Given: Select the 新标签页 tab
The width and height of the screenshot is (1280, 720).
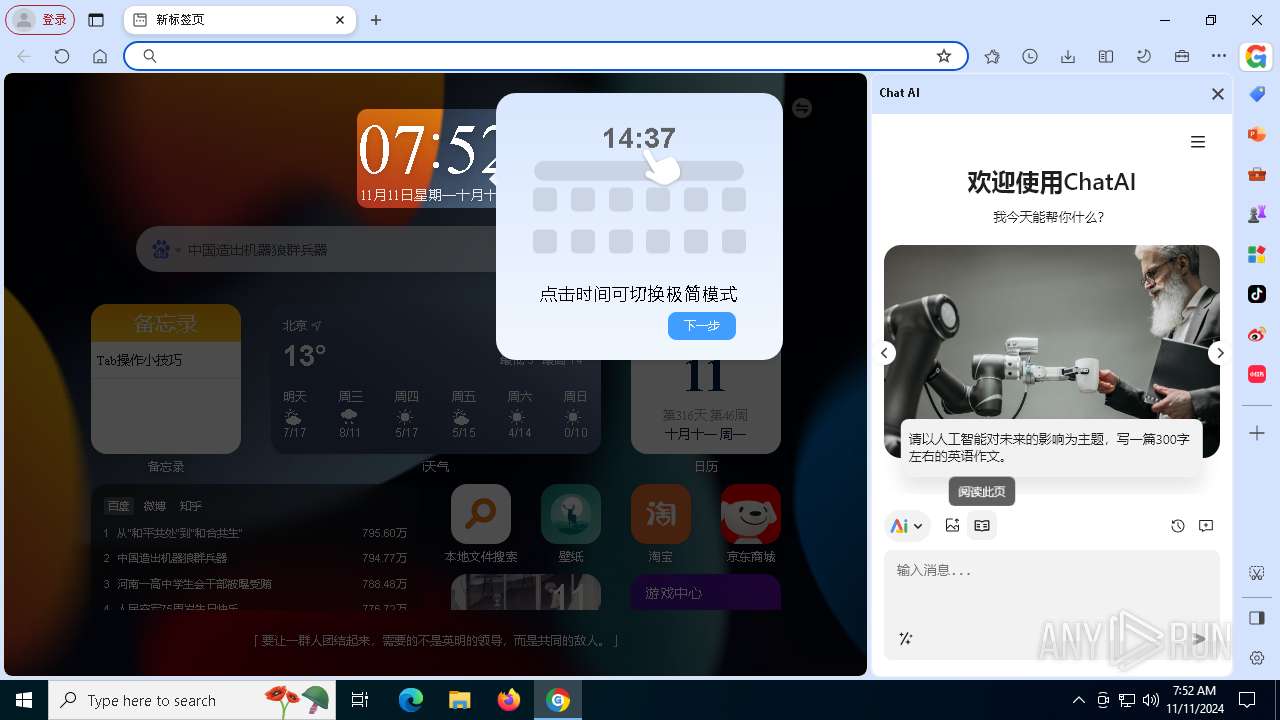Looking at the screenshot, I should click(240, 20).
